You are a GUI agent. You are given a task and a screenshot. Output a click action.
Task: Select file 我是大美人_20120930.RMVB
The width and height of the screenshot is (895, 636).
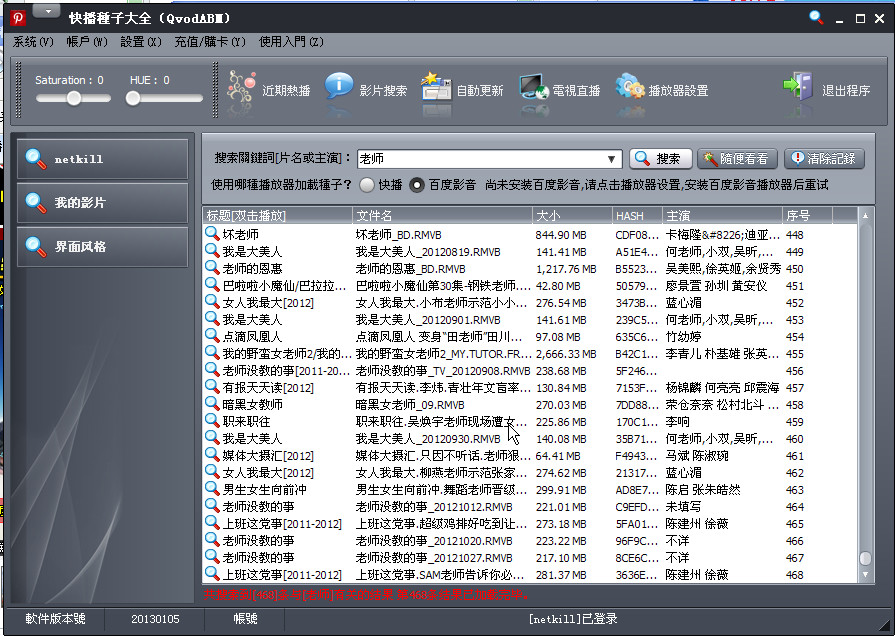(428, 439)
